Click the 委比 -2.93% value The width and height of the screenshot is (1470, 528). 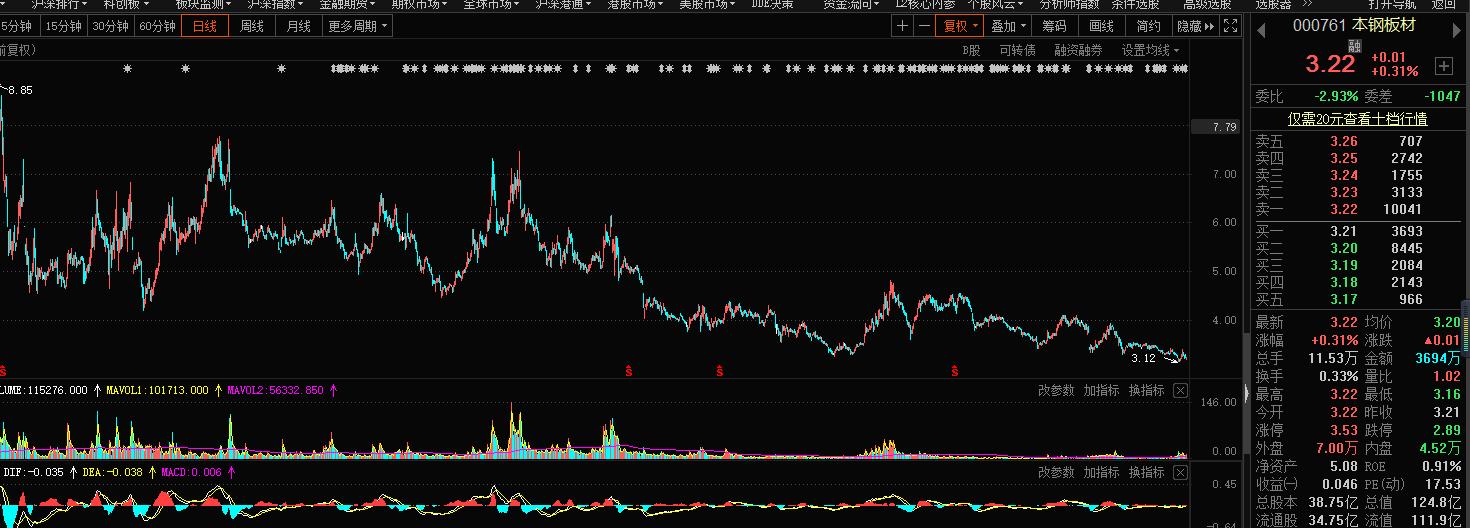point(1336,96)
